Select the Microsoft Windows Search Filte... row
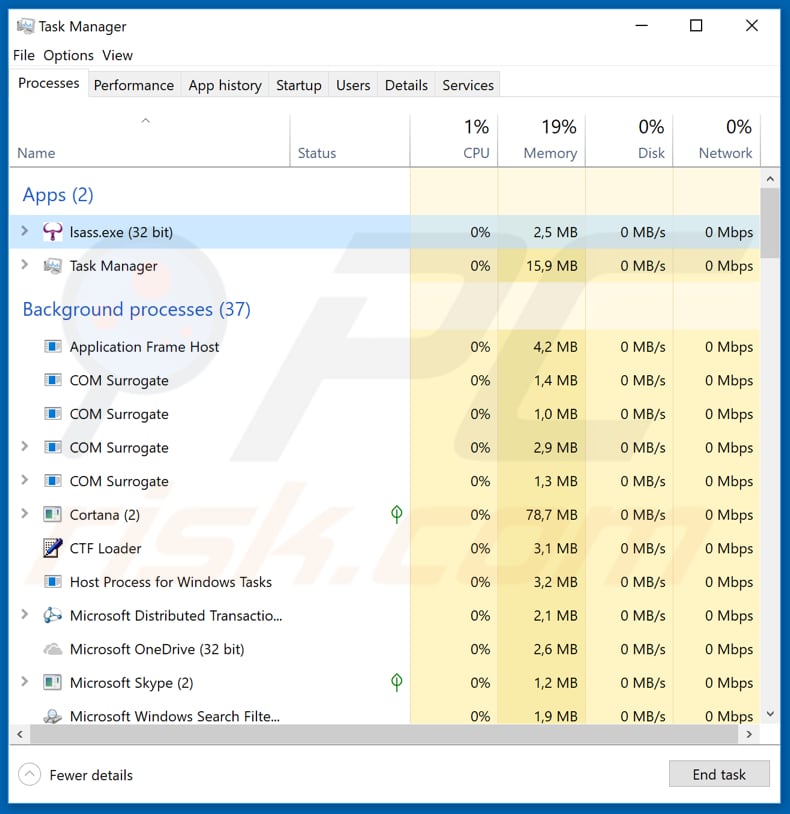Viewport: 790px width, 814px height. click(x=385, y=716)
